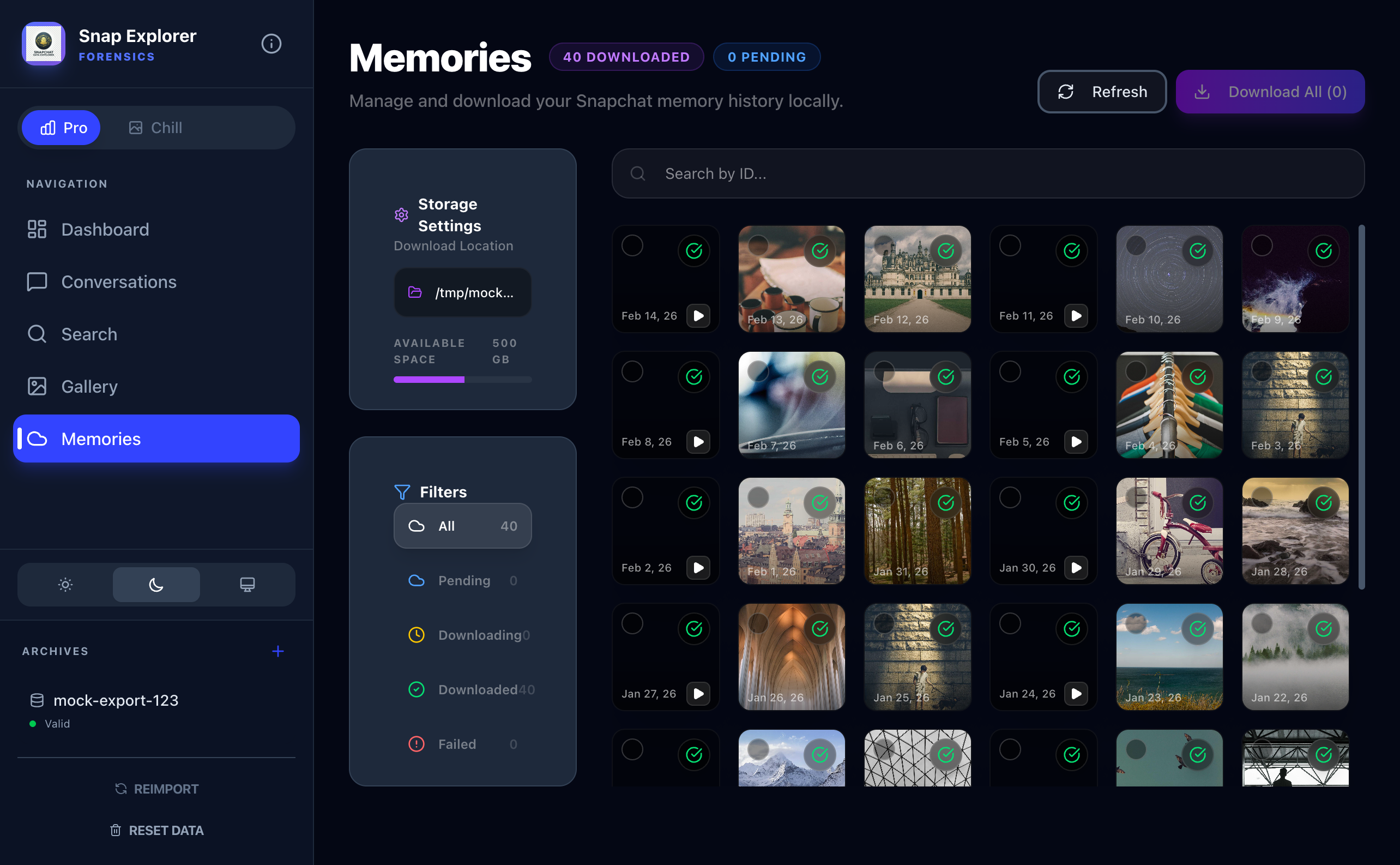This screenshot has width=1400, height=865.
Task: Enable dark mode with the moon toggle
Action: coord(155,584)
